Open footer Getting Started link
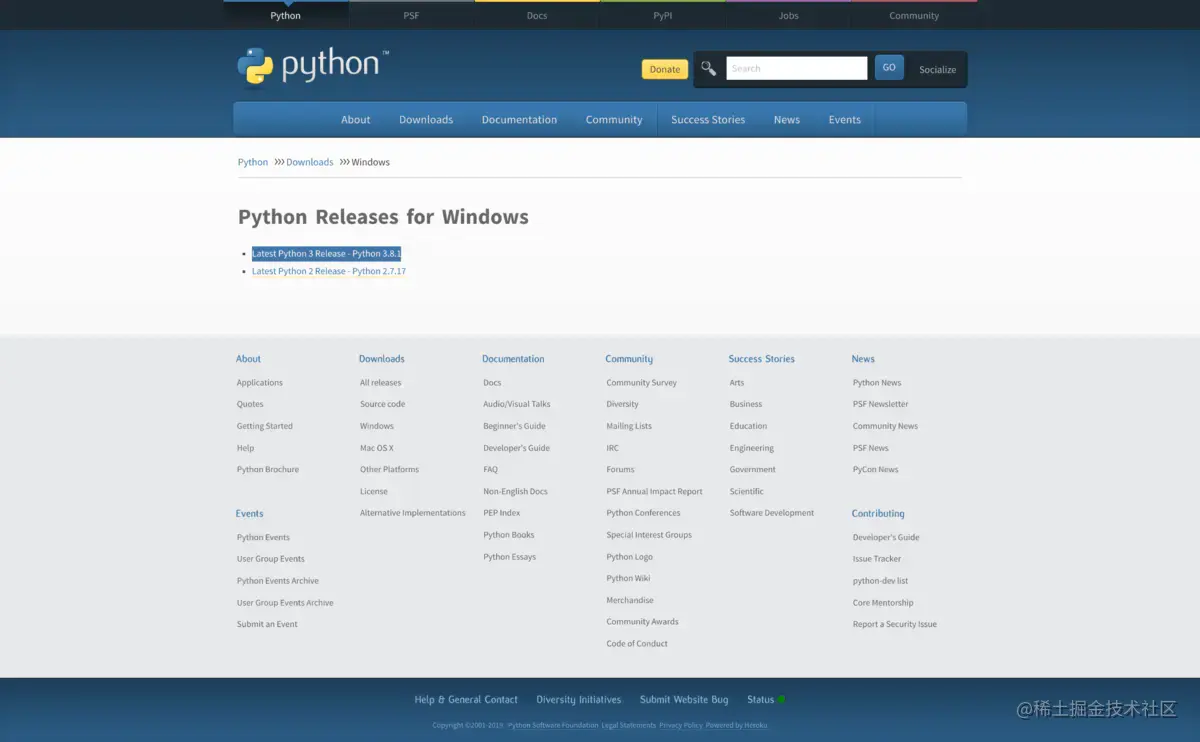This screenshot has height=742, width=1200. (x=265, y=426)
